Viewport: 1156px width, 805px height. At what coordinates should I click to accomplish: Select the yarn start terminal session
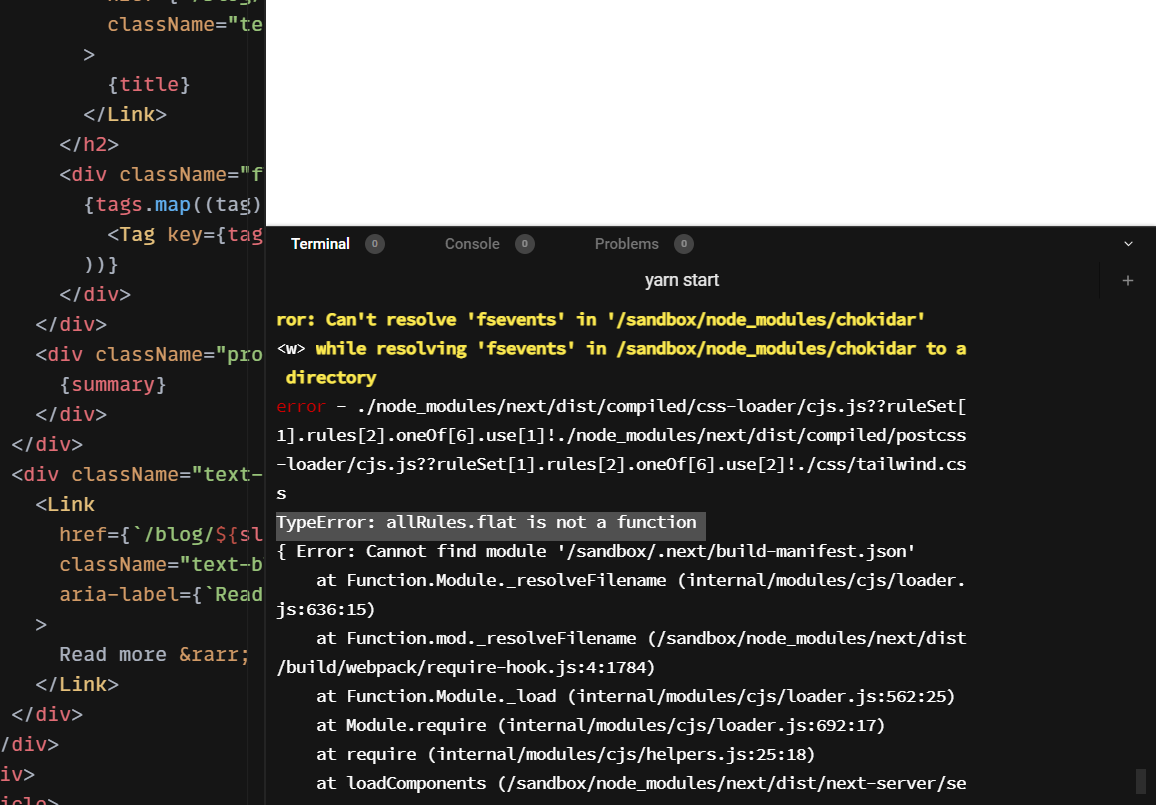(682, 280)
